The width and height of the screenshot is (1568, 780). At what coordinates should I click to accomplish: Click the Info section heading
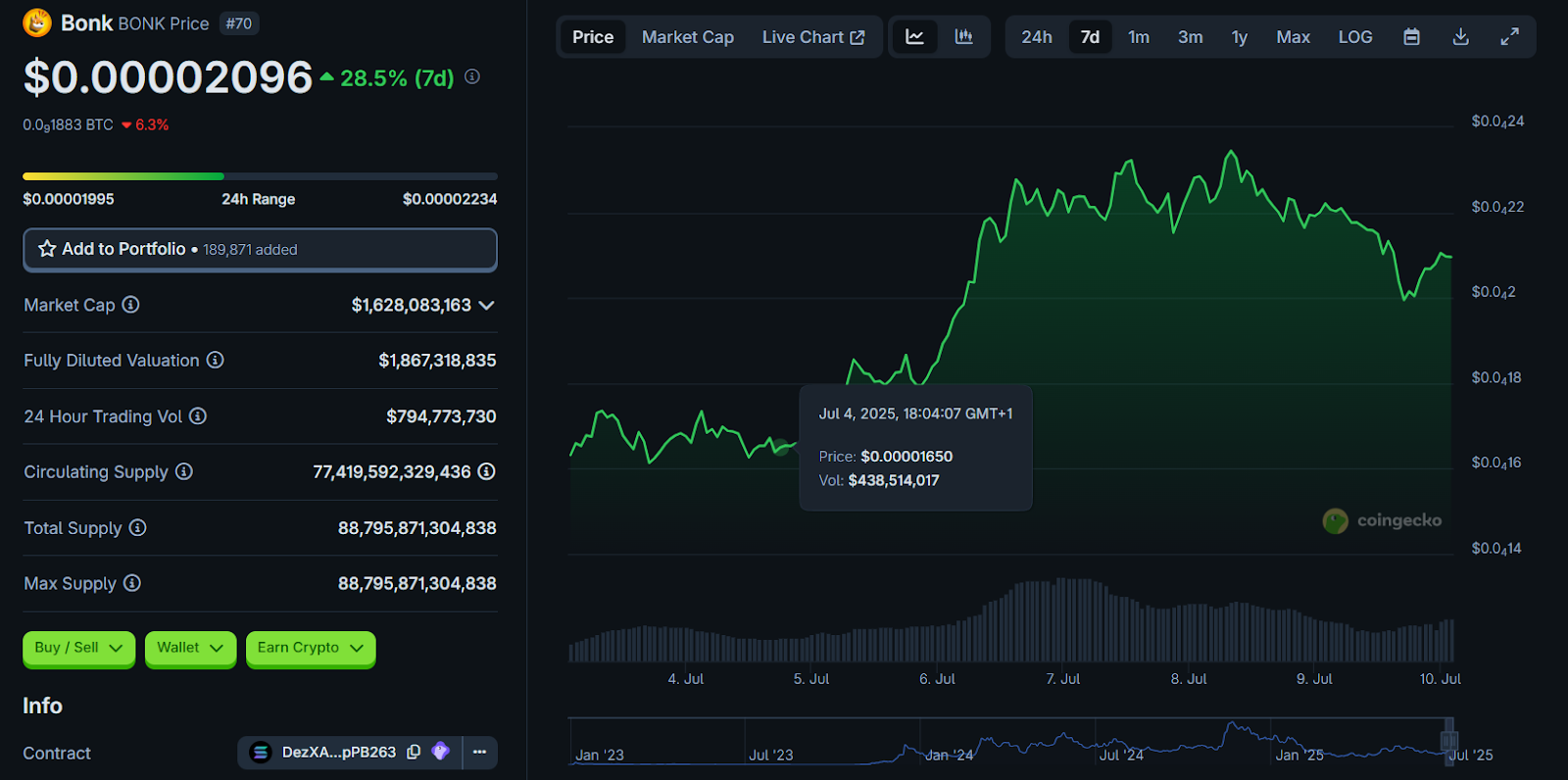coord(42,706)
